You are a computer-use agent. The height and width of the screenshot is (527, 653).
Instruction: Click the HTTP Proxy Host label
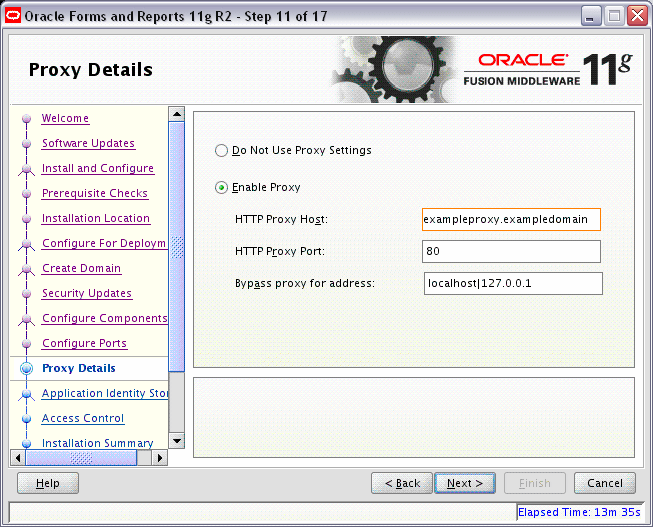pos(282,220)
